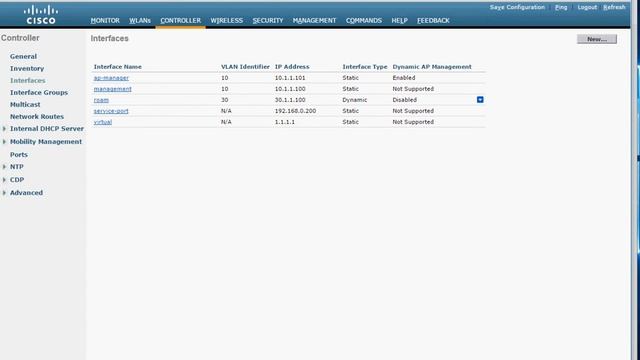Open the WIRELESS menu
640x360 pixels.
coord(227,20)
